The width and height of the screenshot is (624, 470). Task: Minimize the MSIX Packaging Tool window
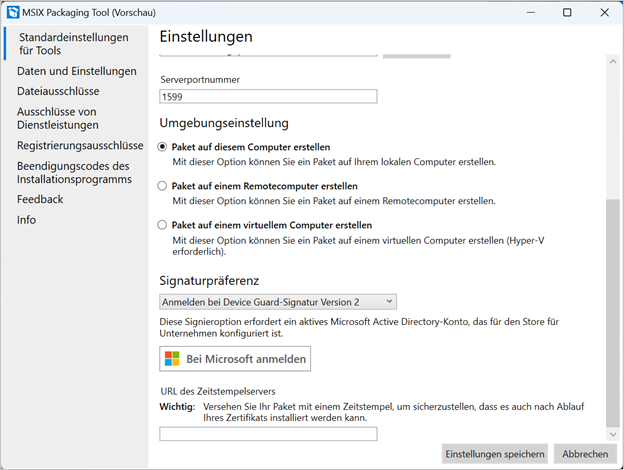(x=530, y=12)
